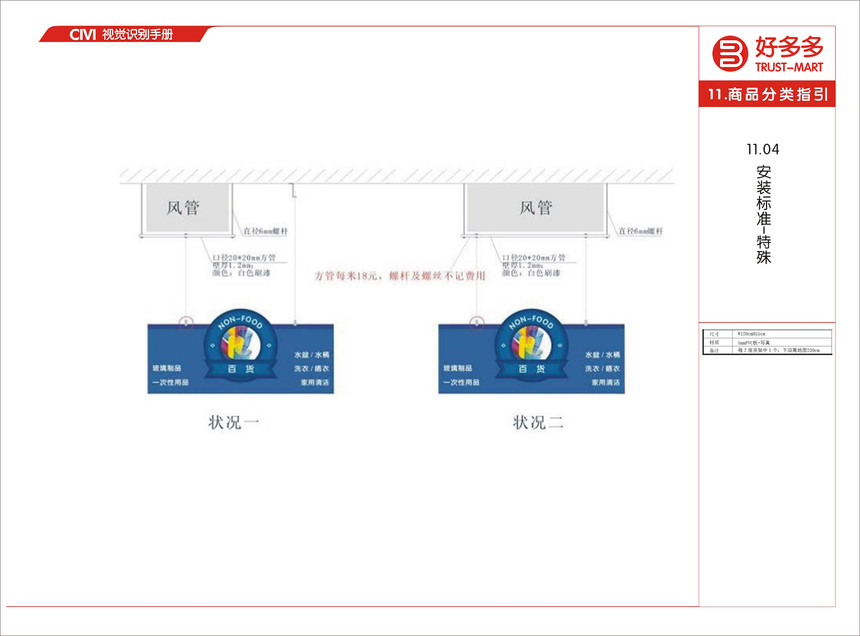Click 一次性用品 on the 状况二 sign

(461, 382)
